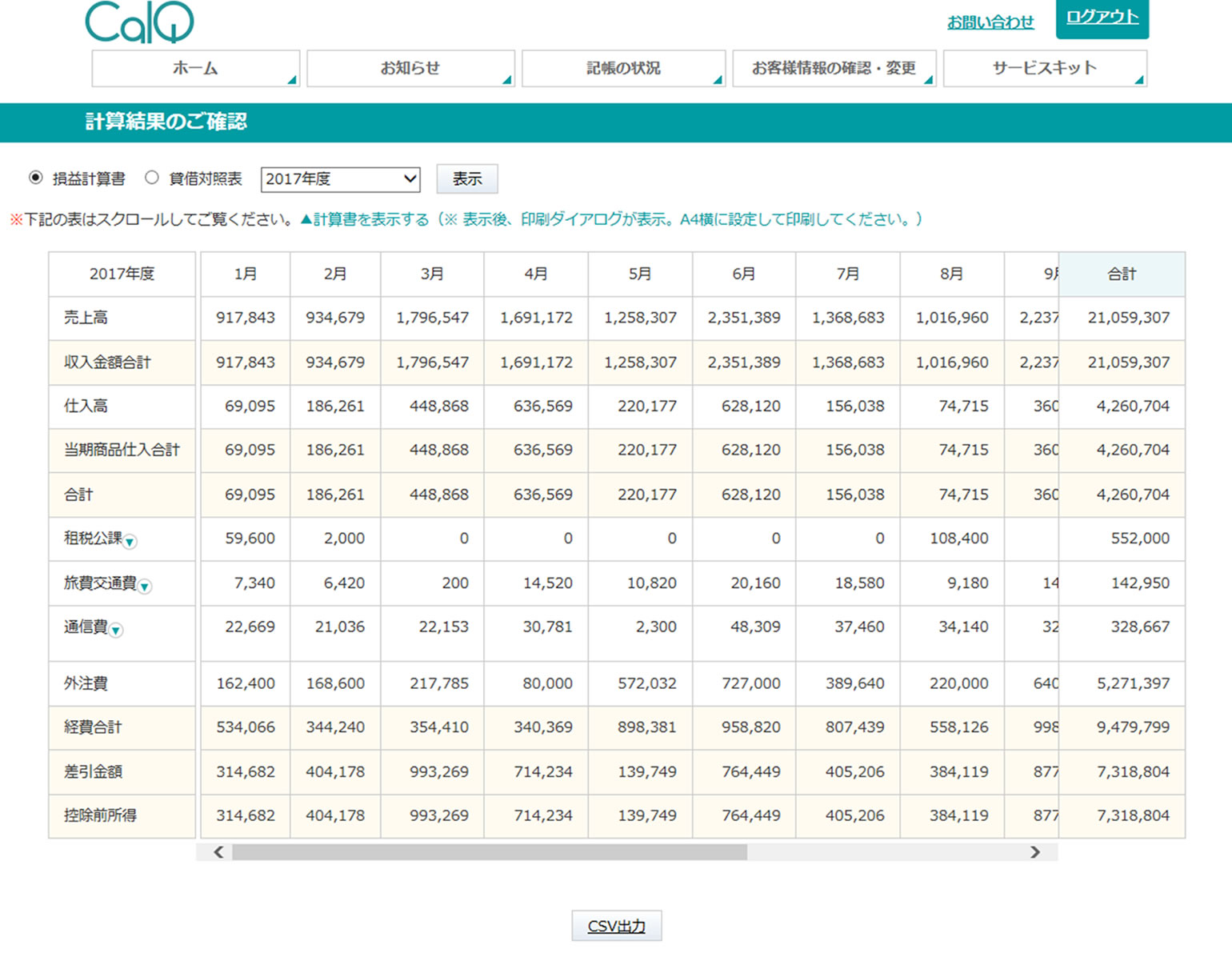Open the お知らせ menu
Image resolution: width=1232 pixels, height=965 pixels.
(410, 68)
